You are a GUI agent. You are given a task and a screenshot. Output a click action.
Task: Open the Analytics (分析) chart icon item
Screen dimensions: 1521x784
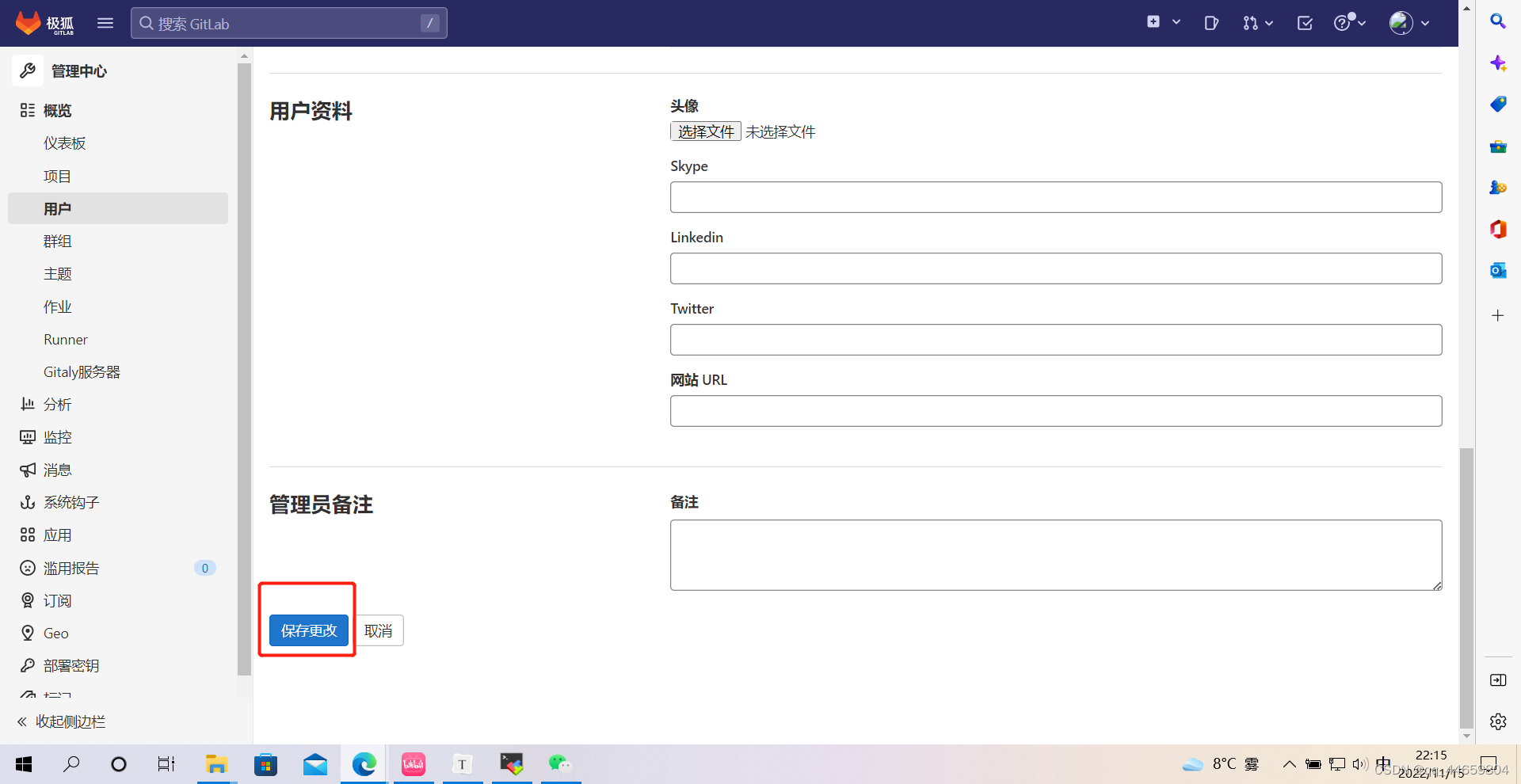[x=118, y=405]
